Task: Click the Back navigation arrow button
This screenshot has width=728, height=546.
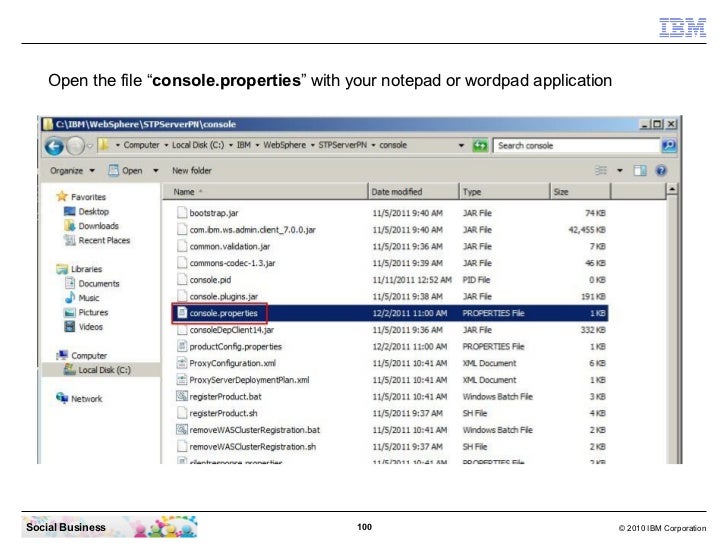Action: coord(54,146)
